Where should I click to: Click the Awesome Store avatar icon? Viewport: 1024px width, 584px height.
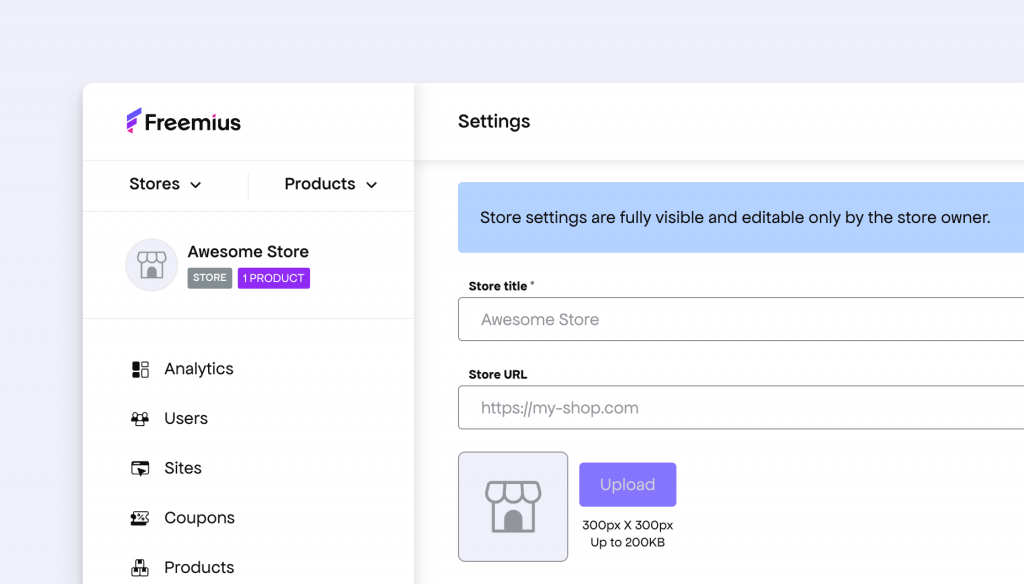pyautogui.click(x=151, y=264)
